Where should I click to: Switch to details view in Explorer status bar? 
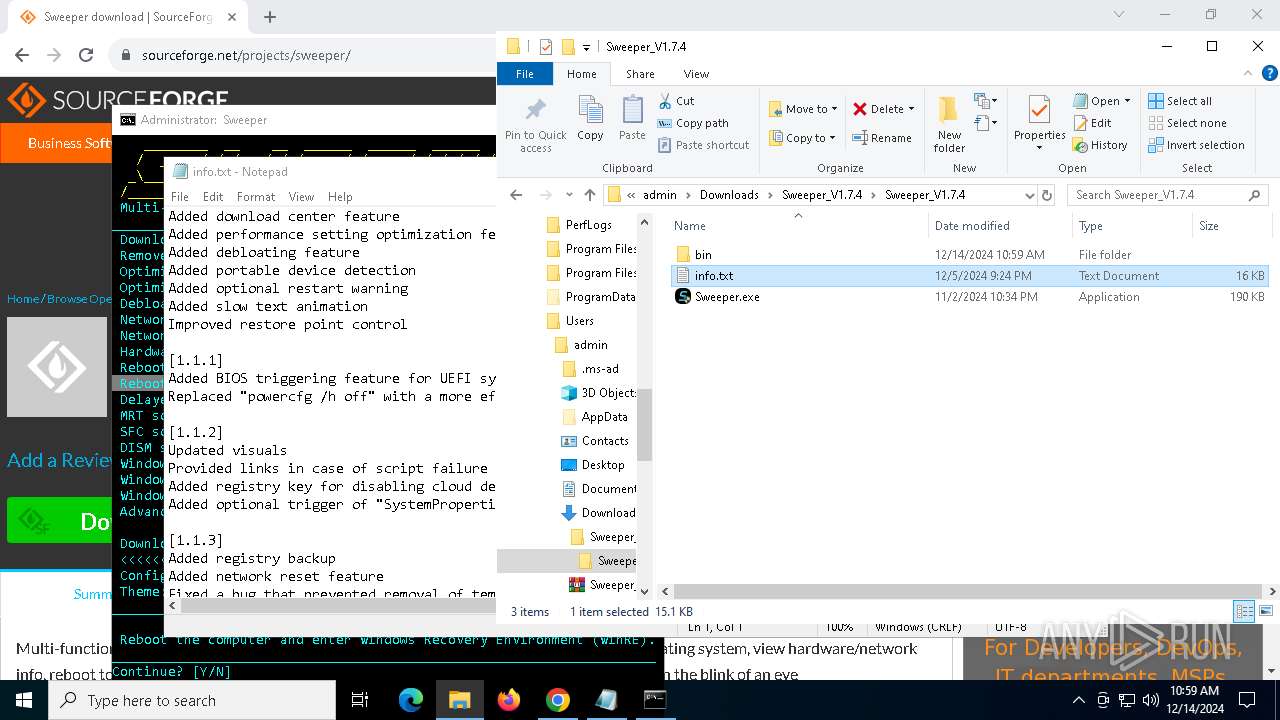tap(1244, 611)
